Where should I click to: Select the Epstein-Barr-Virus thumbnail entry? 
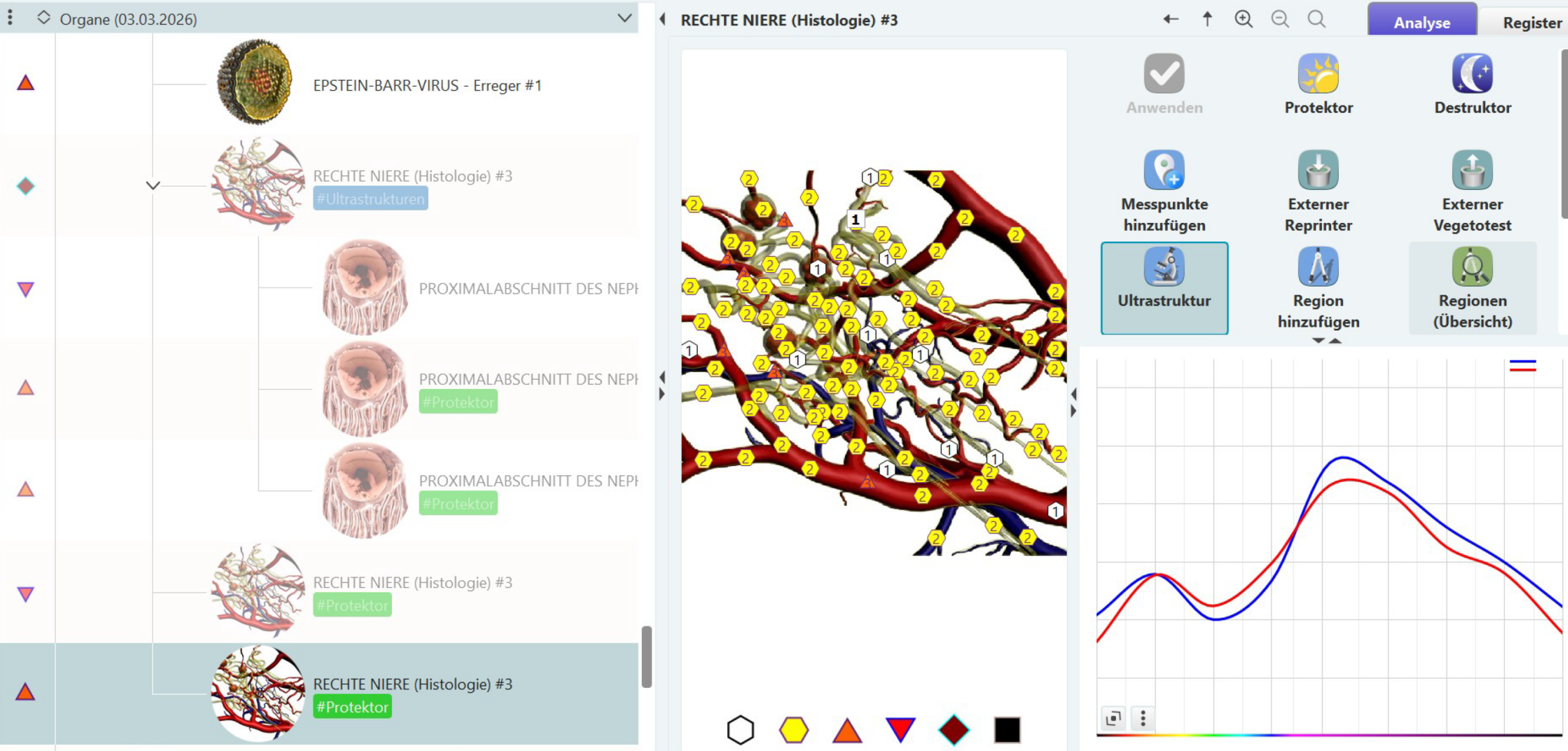click(255, 83)
